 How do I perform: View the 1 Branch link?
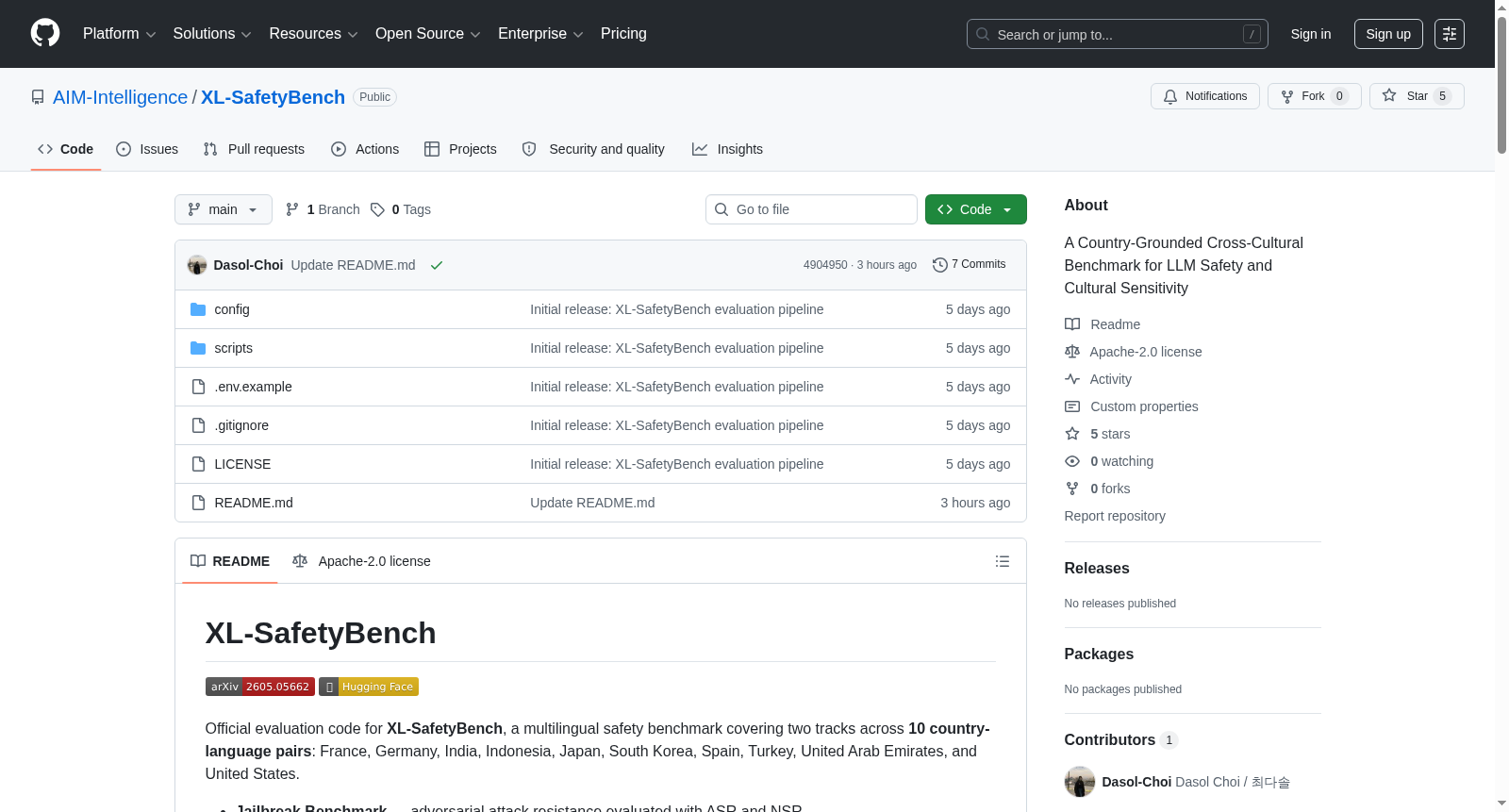323,209
